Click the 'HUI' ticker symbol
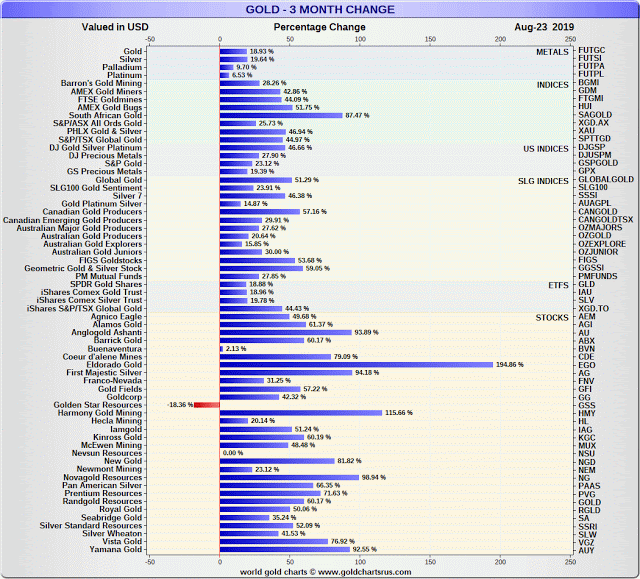This screenshot has width=640, height=579. [585, 106]
